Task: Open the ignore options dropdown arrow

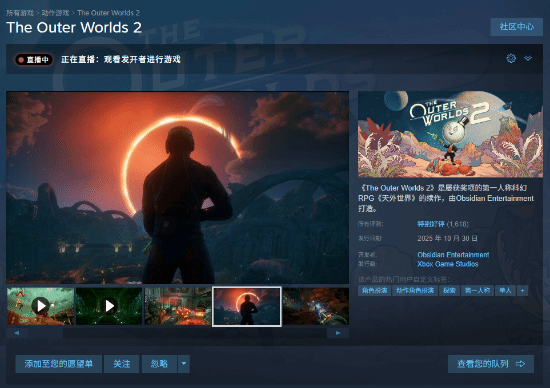Action: pyautogui.click(x=184, y=364)
